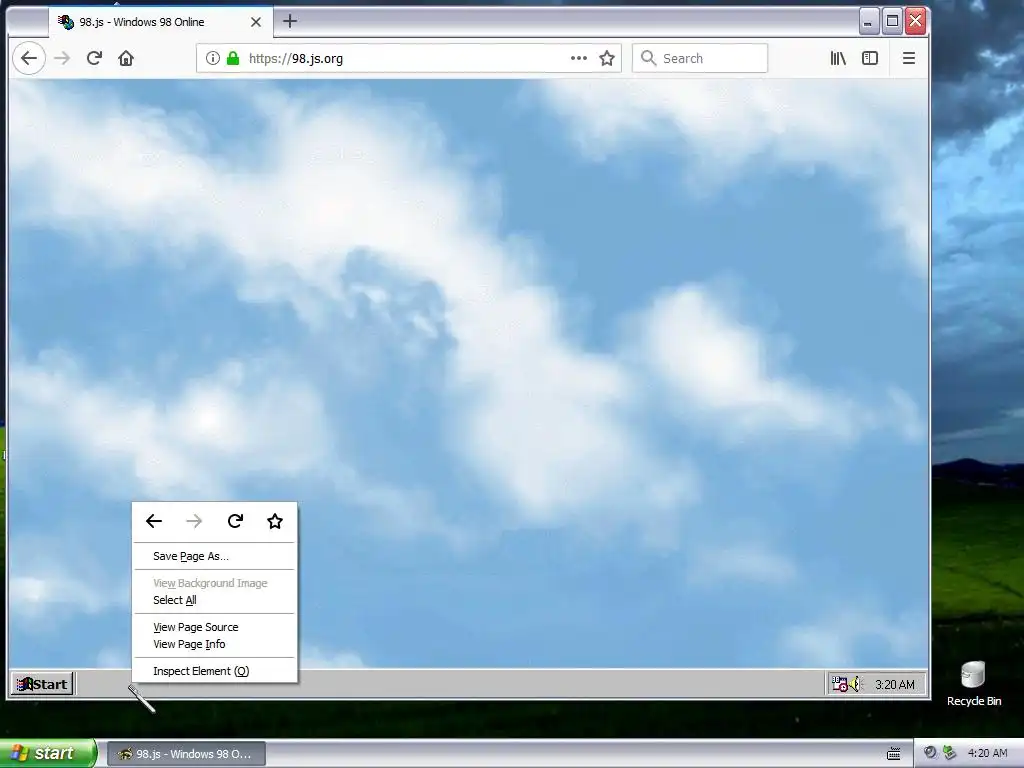Open the Windows XP green start button
This screenshot has height=768, width=1024.
coord(47,753)
